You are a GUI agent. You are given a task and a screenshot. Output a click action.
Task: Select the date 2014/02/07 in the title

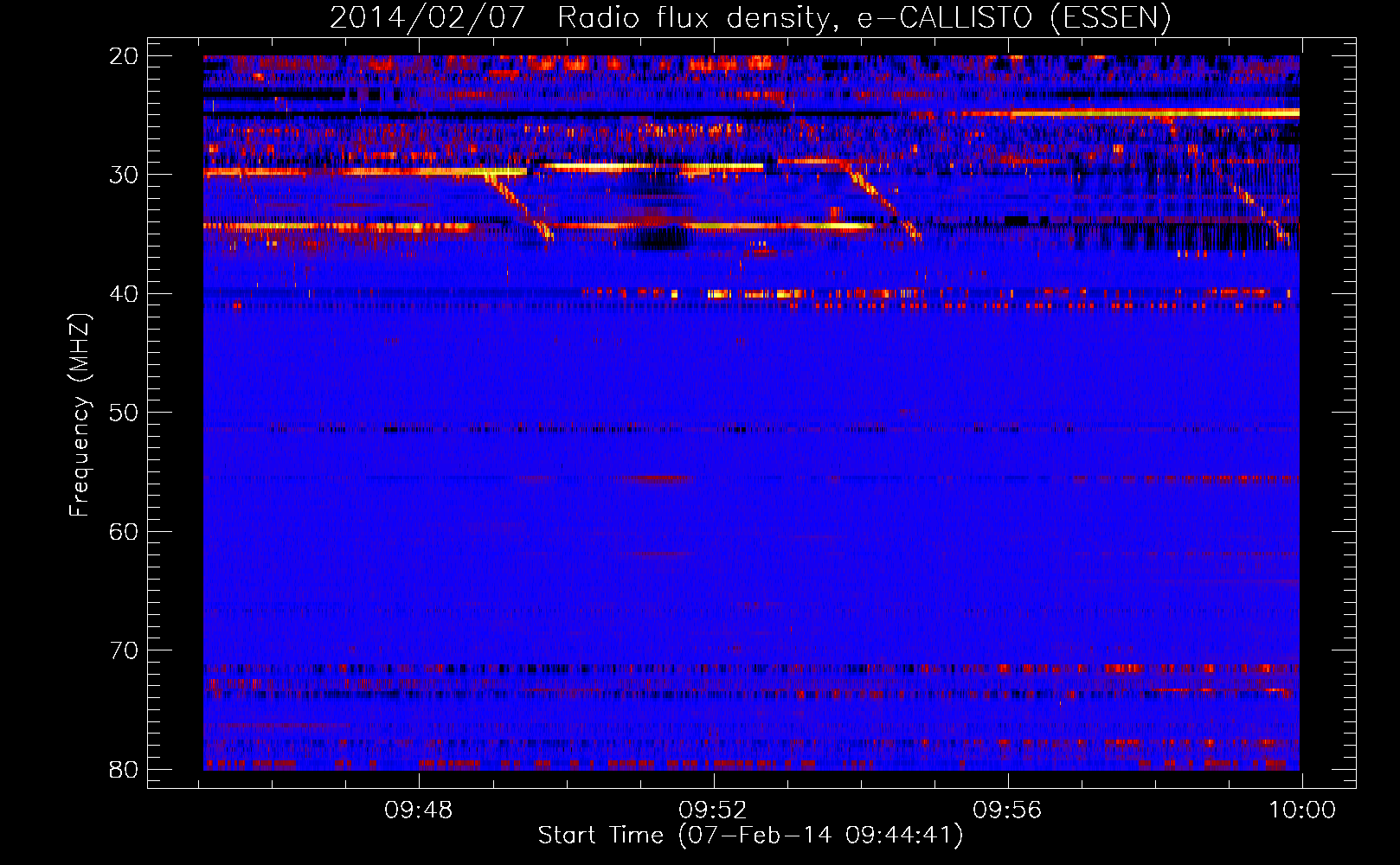coord(427,17)
